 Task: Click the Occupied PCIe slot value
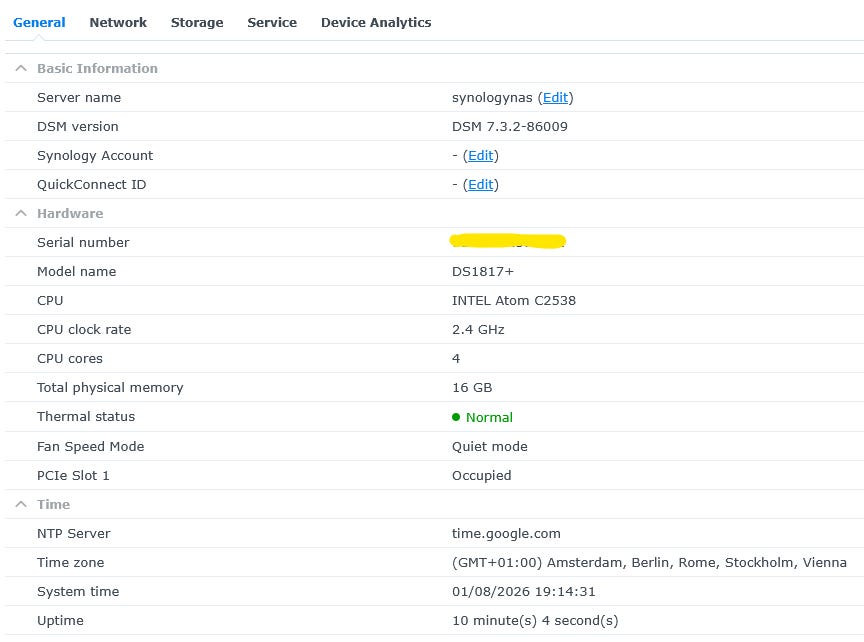coord(482,476)
